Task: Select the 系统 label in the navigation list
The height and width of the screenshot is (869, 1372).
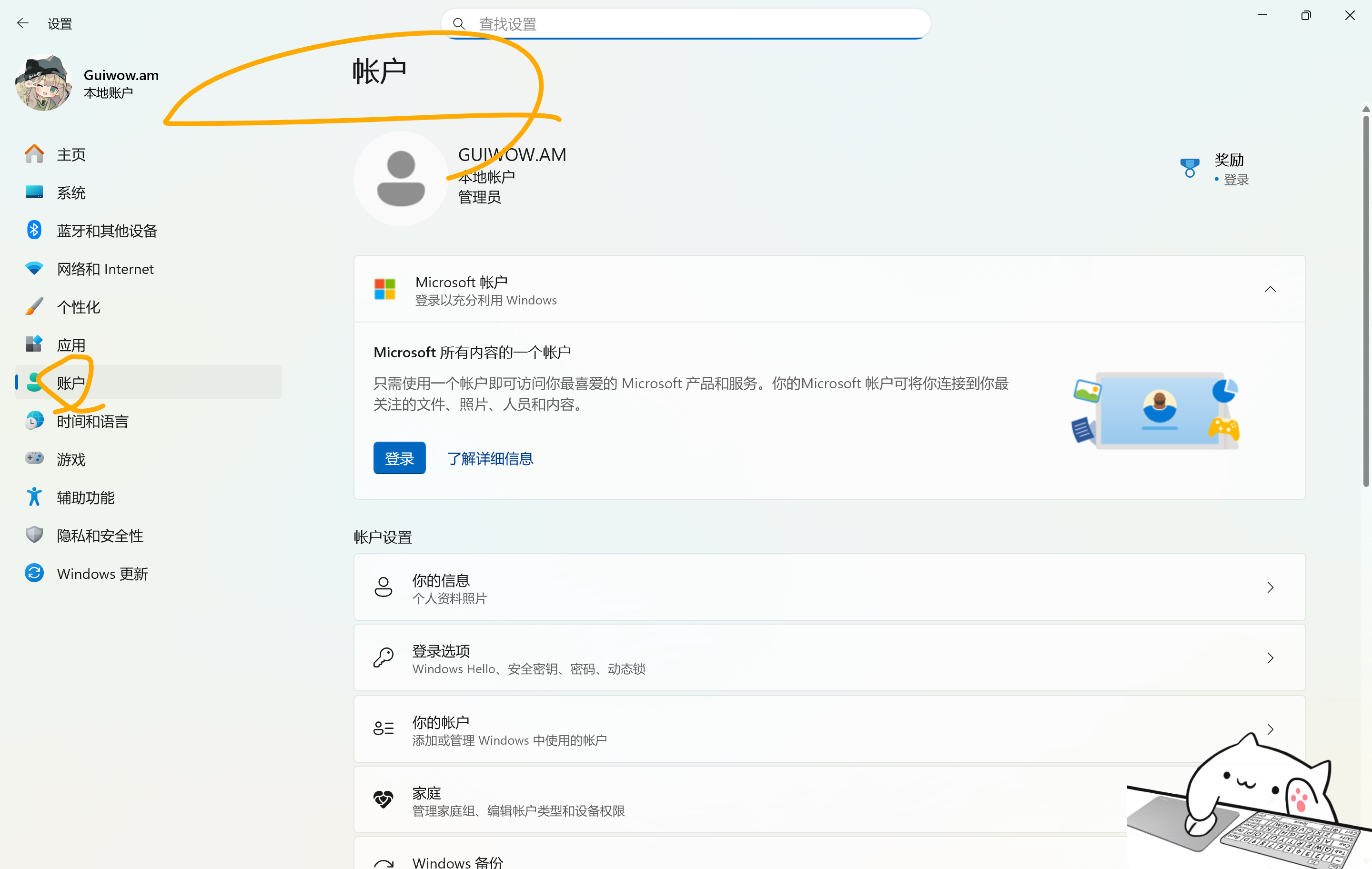Action: click(71, 192)
